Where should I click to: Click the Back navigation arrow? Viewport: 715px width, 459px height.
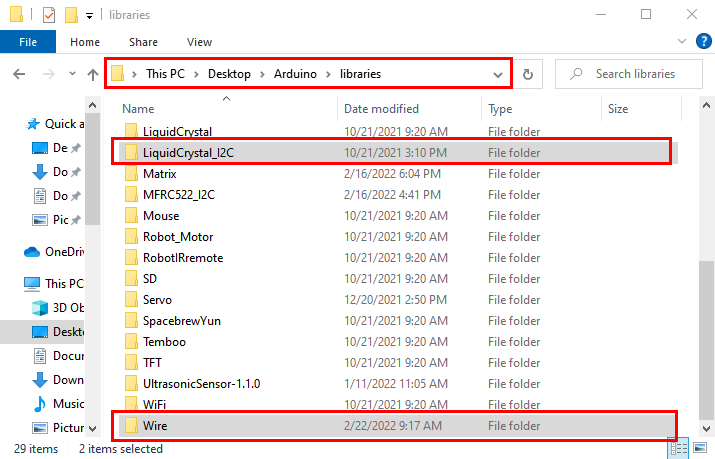[19, 74]
